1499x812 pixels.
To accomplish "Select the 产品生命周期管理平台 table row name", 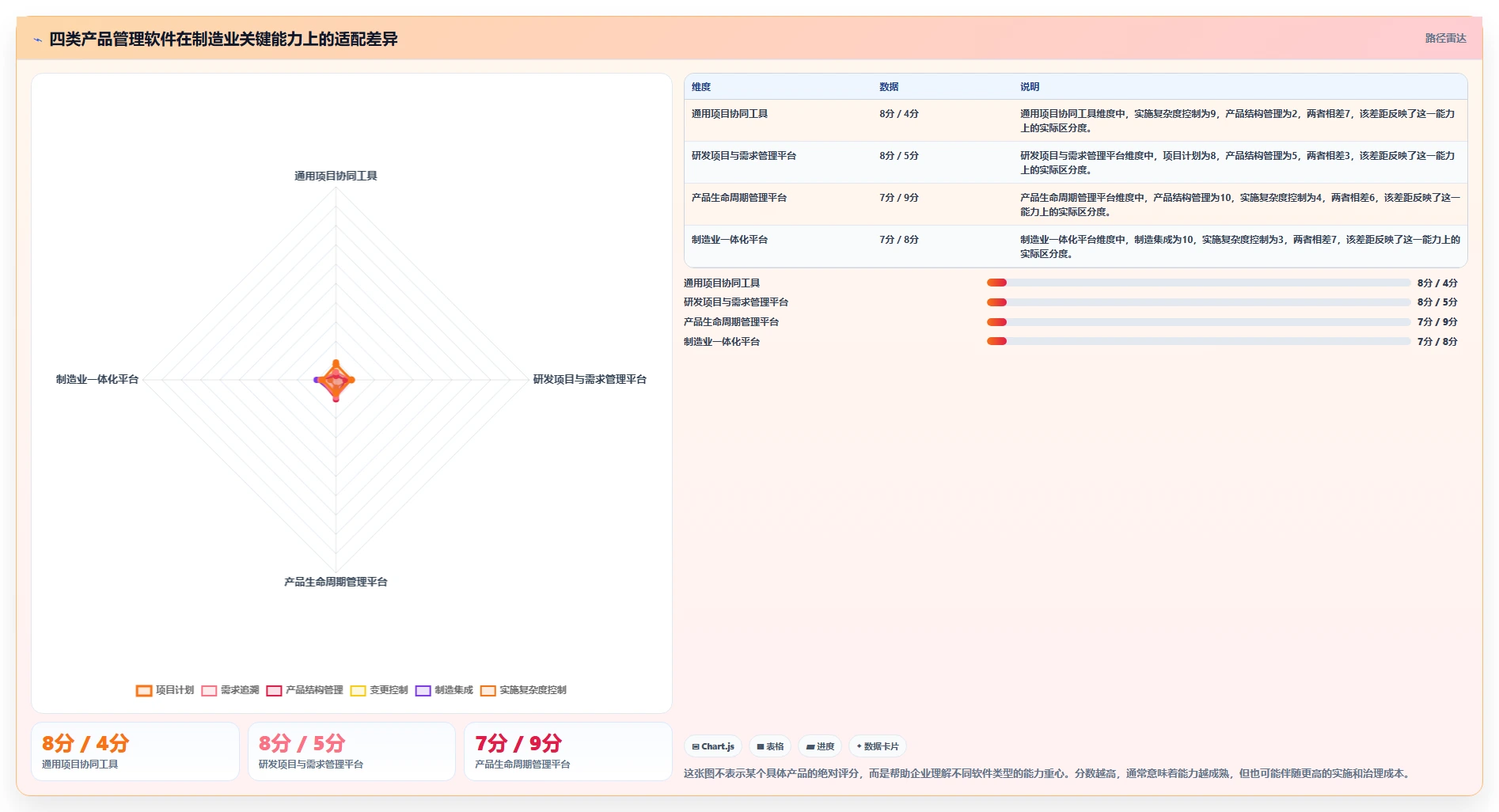I will tap(739, 198).
